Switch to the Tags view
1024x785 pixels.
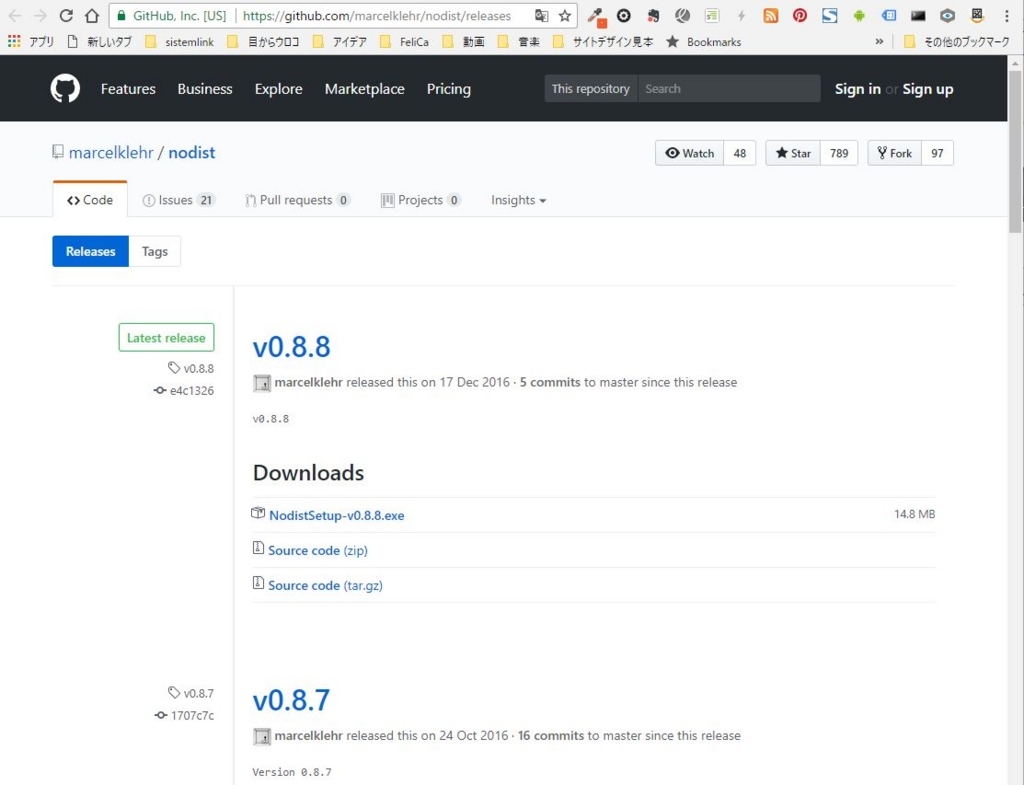pos(155,251)
